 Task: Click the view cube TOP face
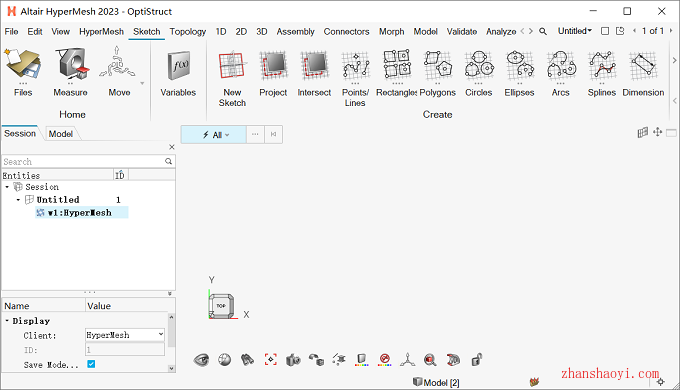tap(221, 306)
